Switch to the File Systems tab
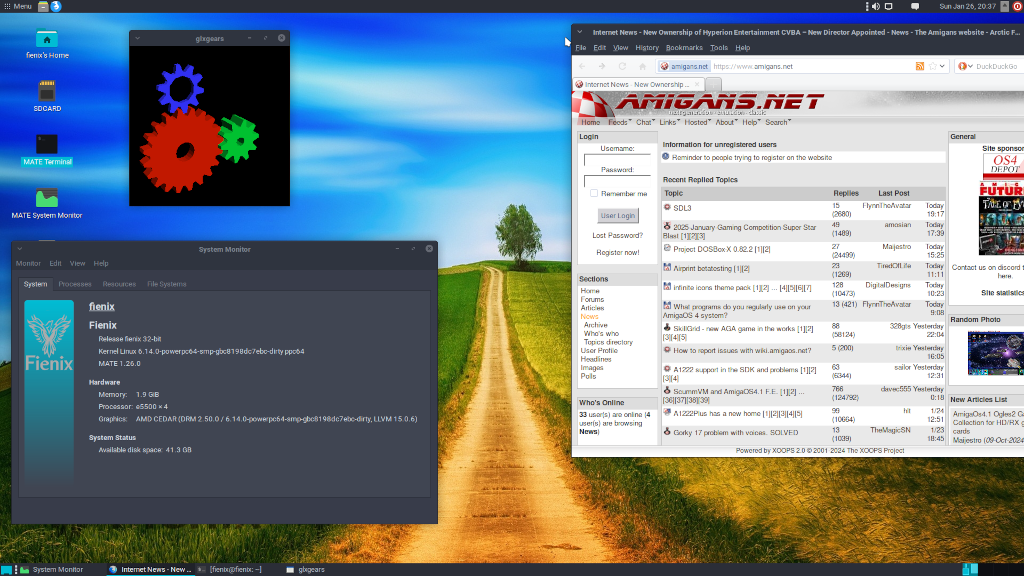The height and width of the screenshot is (576, 1024). pos(167,284)
